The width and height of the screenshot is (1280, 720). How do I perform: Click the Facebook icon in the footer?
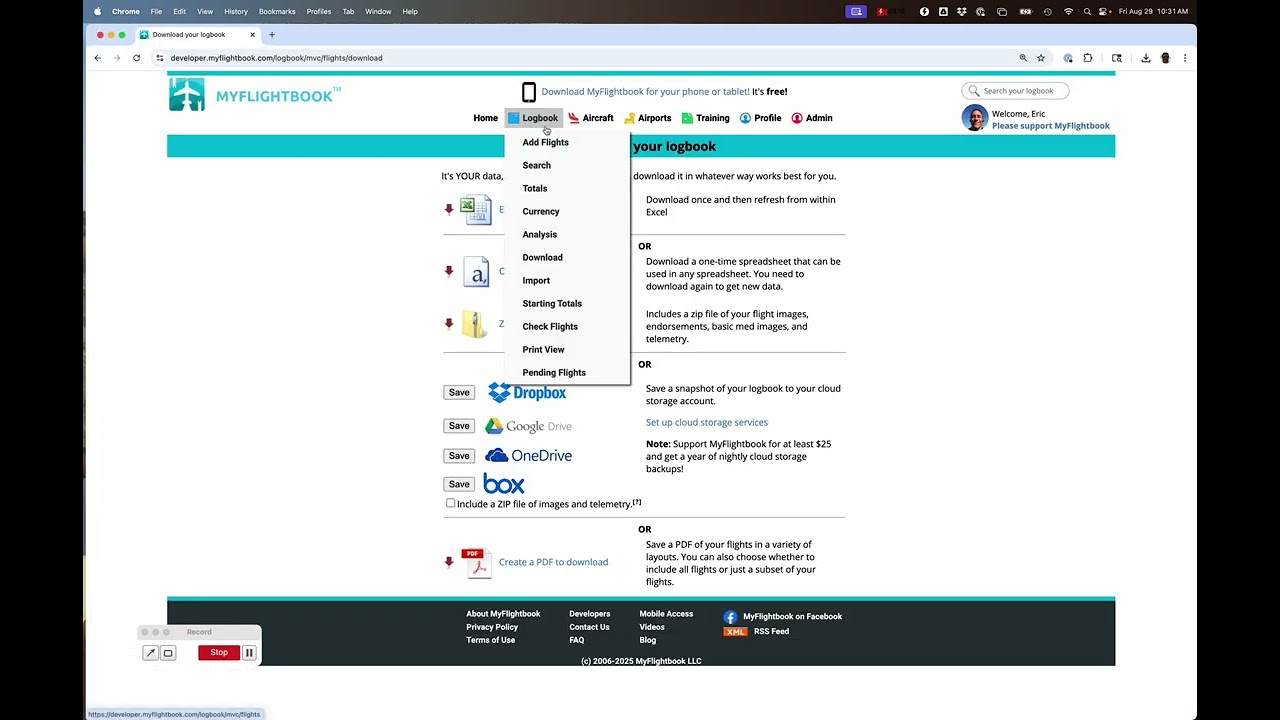(x=730, y=617)
